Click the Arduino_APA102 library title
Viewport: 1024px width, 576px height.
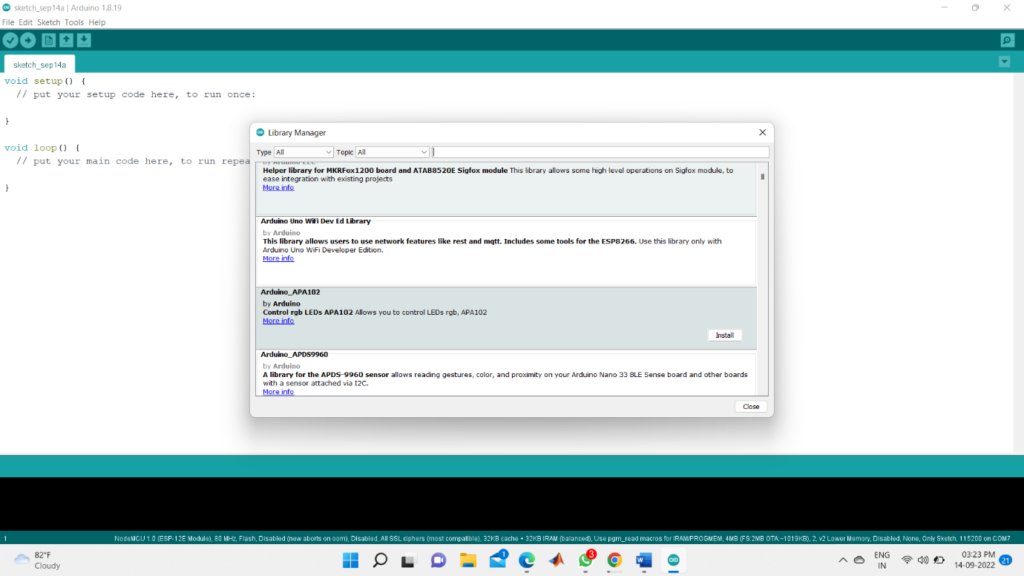pos(291,292)
